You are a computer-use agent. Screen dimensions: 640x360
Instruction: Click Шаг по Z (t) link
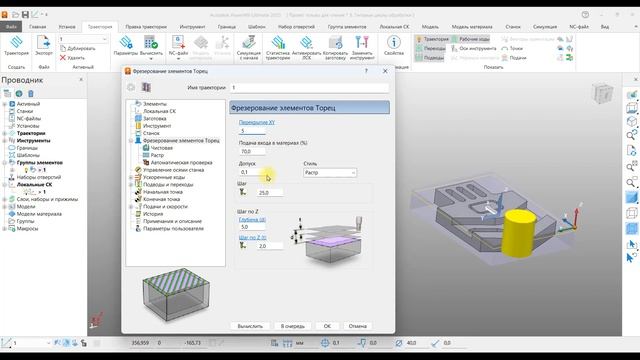pyautogui.click(x=253, y=237)
